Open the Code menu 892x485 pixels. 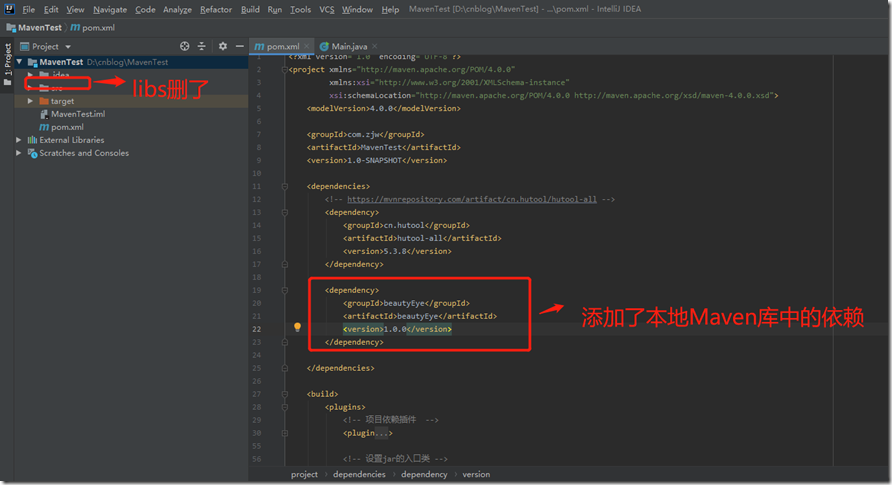145,9
